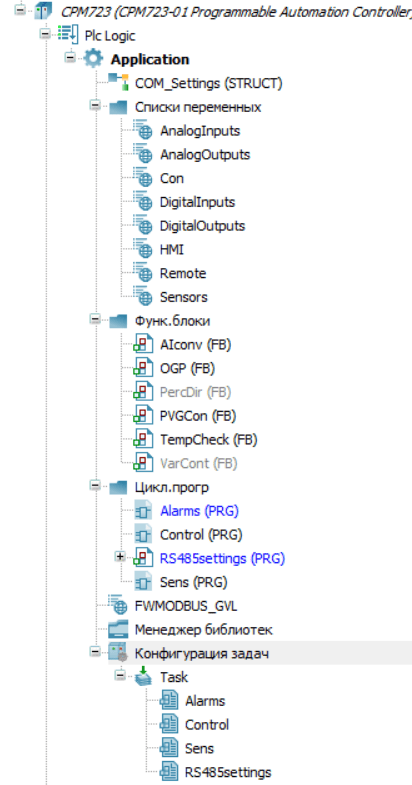The height and width of the screenshot is (785, 412).
Task: Expand the RS485settings (PRG) node
Action: (120, 557)
